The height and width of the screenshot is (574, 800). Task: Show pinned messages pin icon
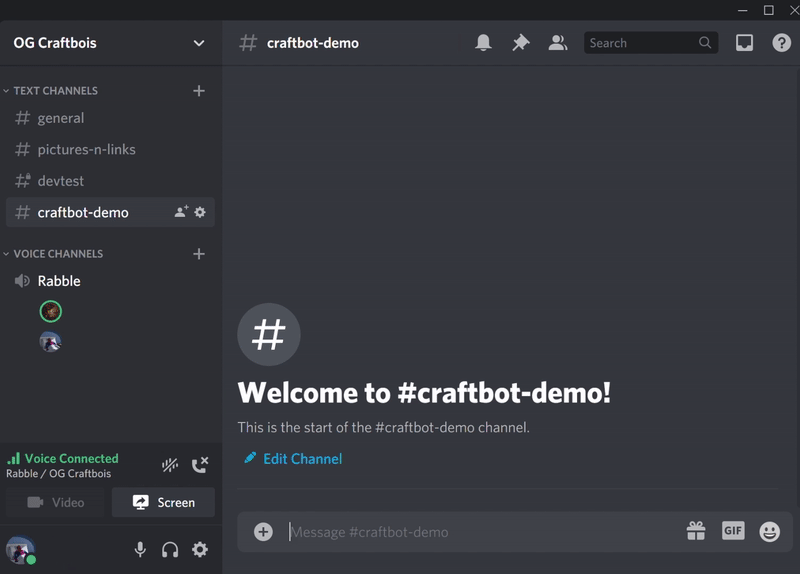(x=520, y=42)
